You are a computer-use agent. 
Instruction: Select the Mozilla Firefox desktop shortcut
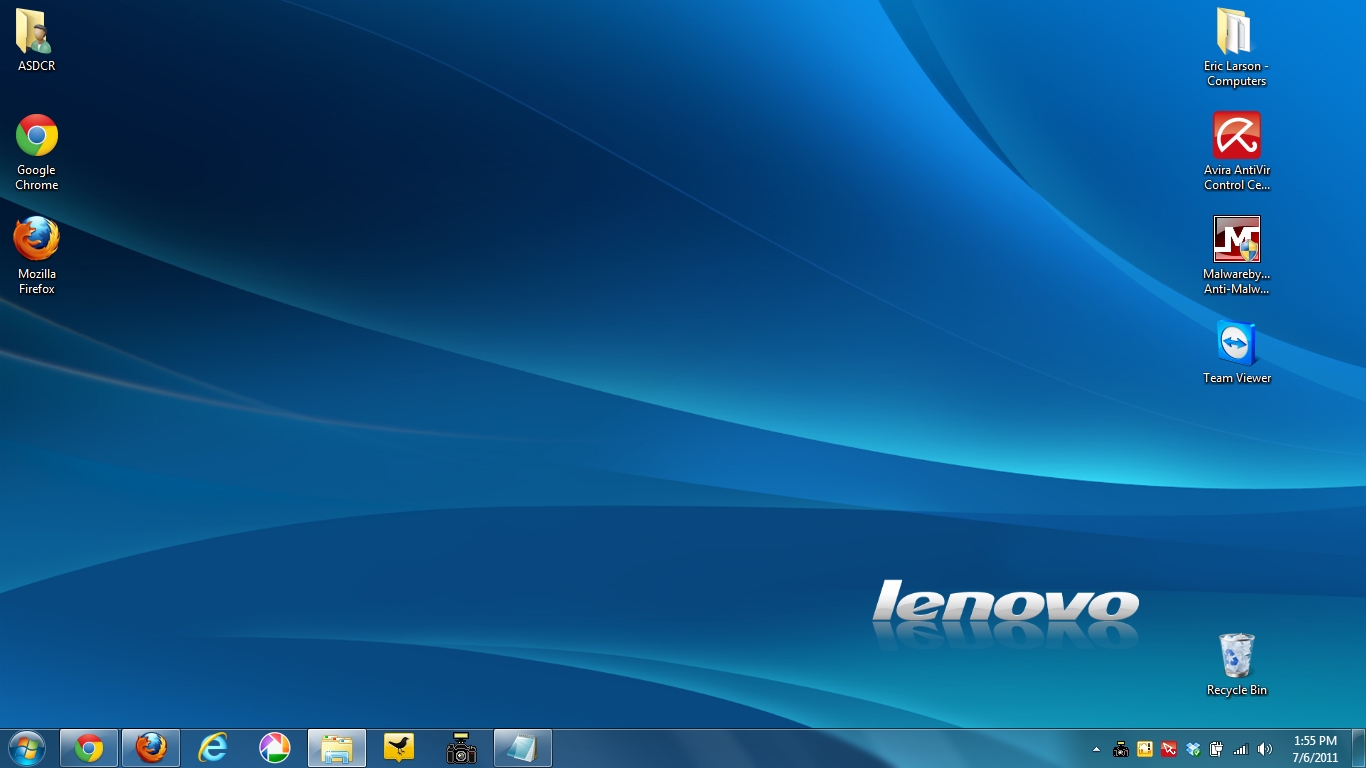[x=36, y=256]
